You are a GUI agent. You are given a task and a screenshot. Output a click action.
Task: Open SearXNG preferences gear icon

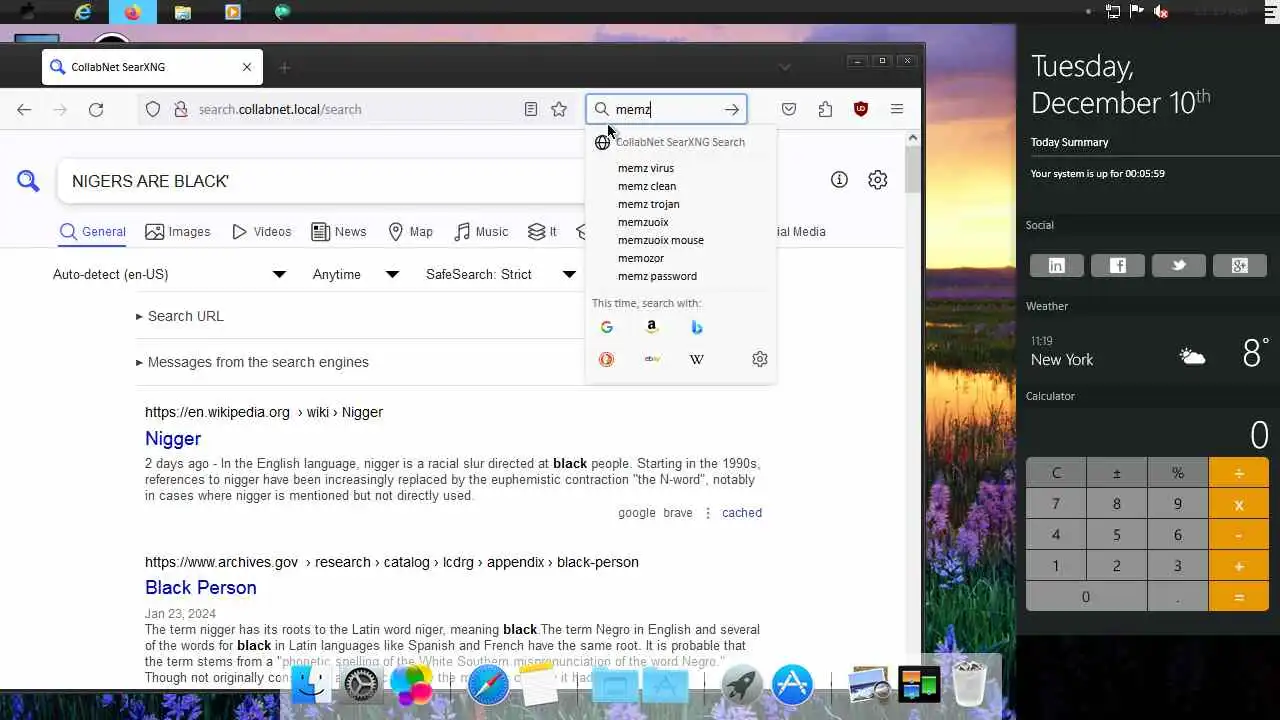[x=877, y=180]
